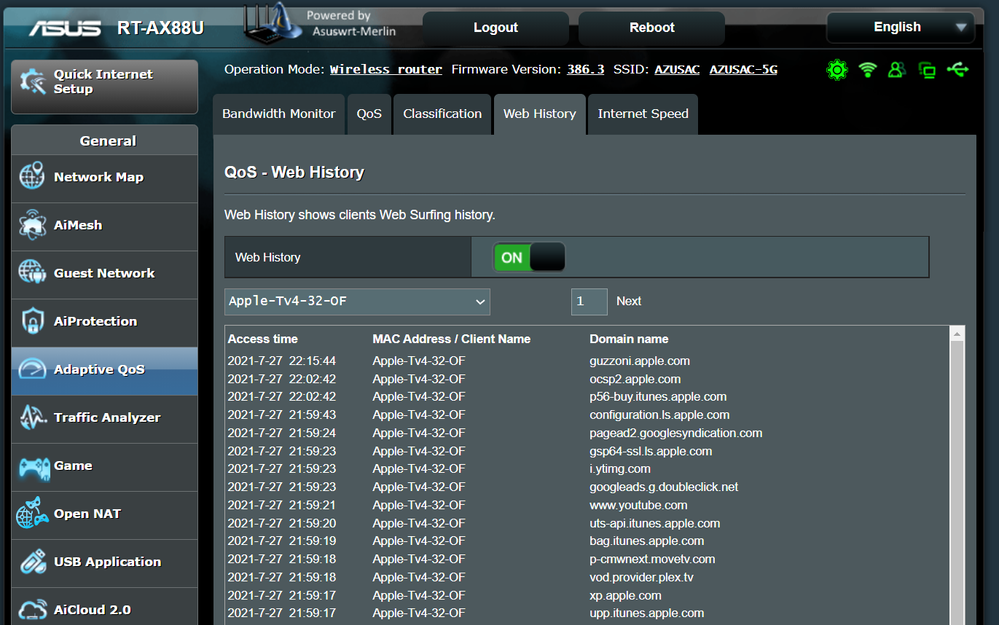Click the green user status icon
The height and width of the screenshot is (625, 999).
pos(896,69)
